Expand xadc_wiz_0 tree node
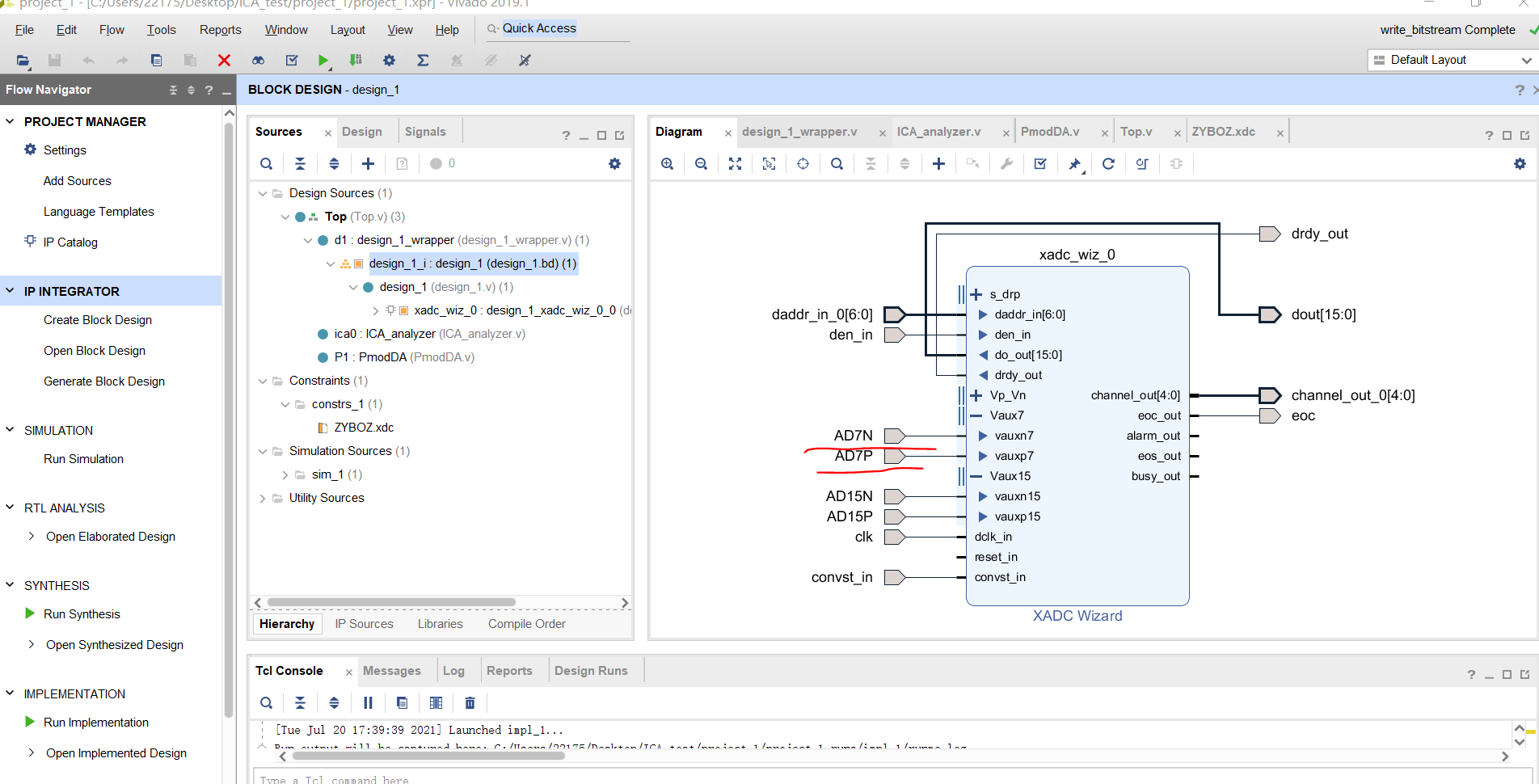1539x784 pixels. (375, 310)
